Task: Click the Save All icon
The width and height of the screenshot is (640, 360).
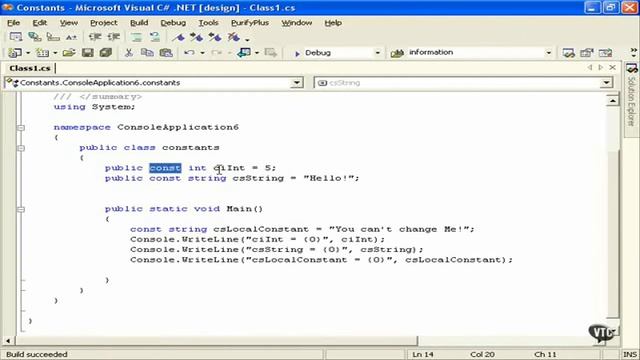Action: [106, 53]
